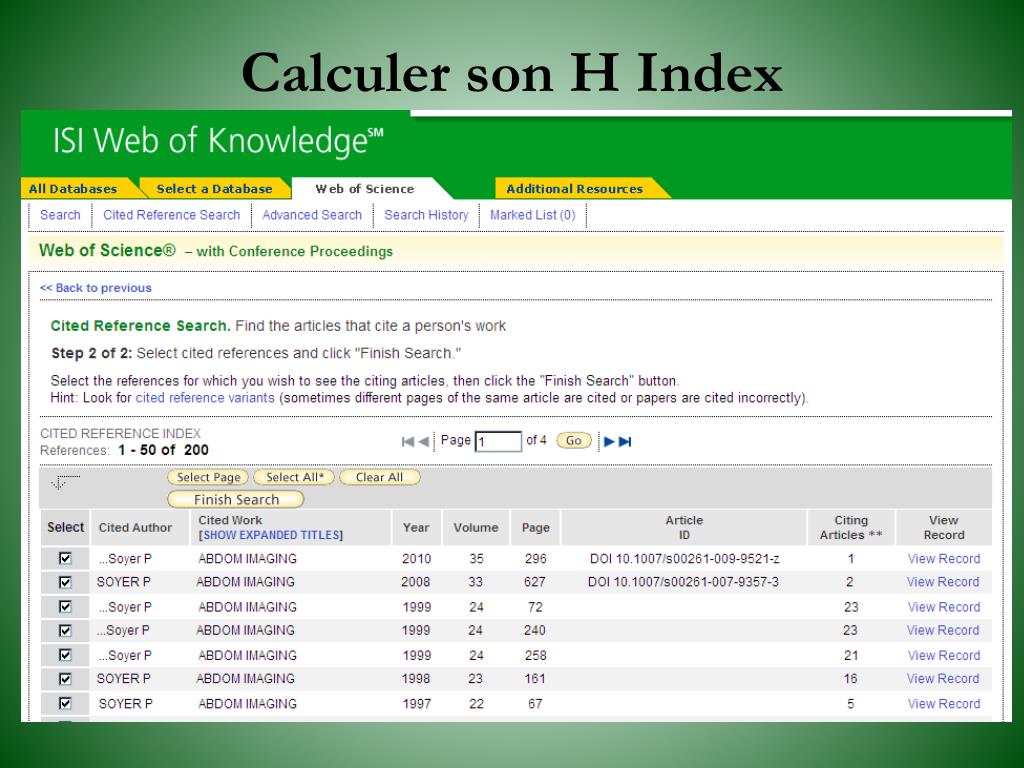Toggle checkbox for 1999 reference, page 258

point(65,655)
